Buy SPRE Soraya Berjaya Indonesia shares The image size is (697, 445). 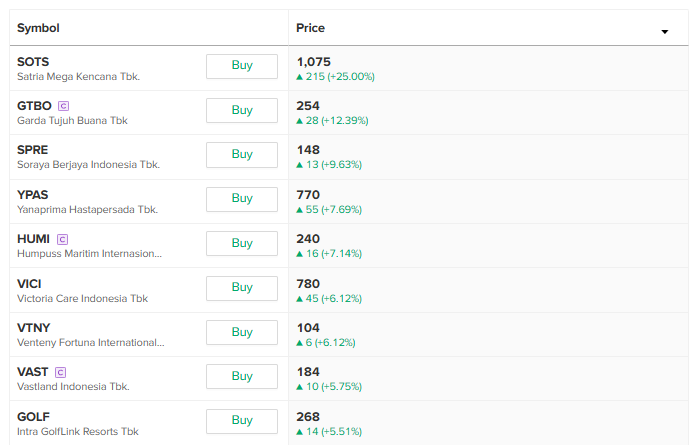(242, 154)
